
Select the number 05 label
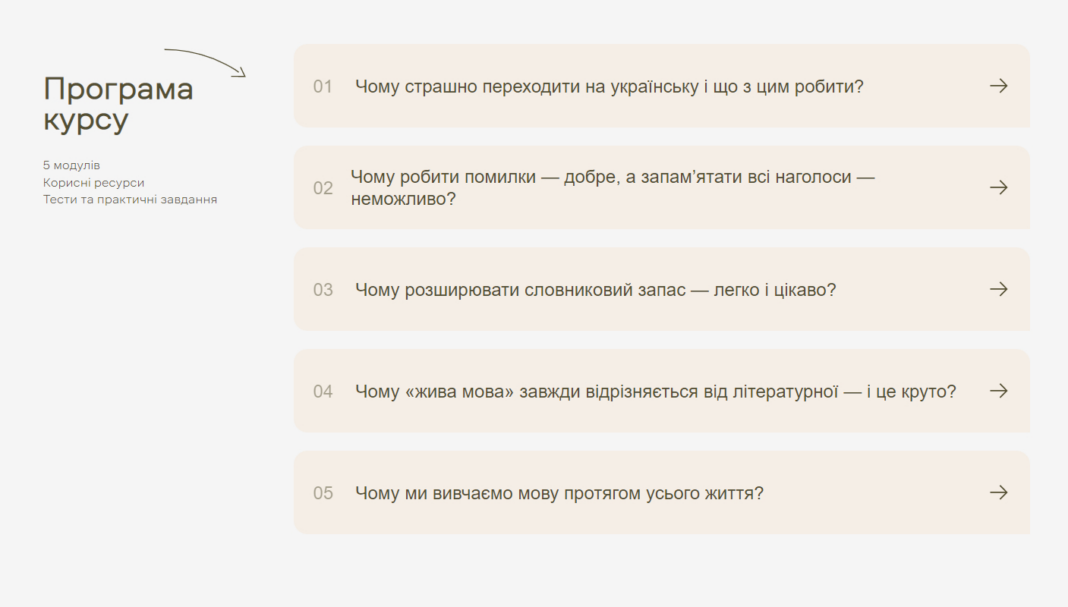coord(323,493)
